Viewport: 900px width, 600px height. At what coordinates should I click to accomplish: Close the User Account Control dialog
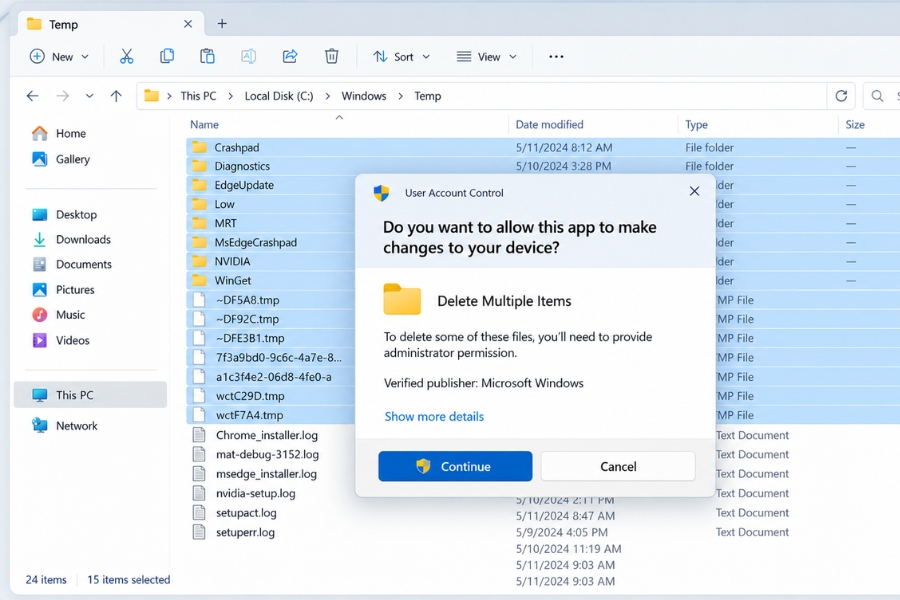(x=695, y=191)
